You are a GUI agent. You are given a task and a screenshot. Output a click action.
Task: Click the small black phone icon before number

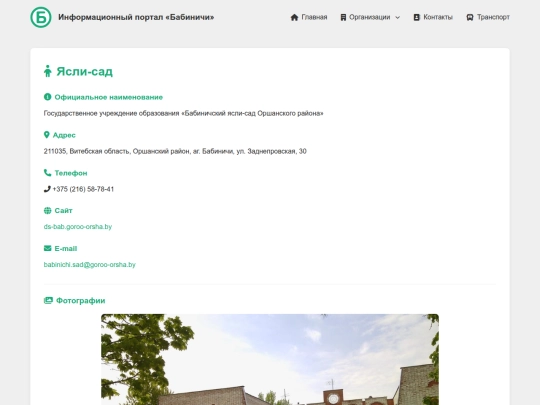tap(47, 189)
